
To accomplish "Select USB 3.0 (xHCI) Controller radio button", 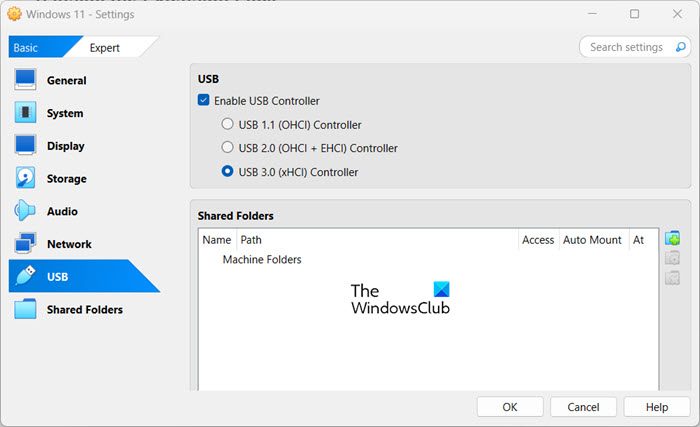I will coord(227,171).
